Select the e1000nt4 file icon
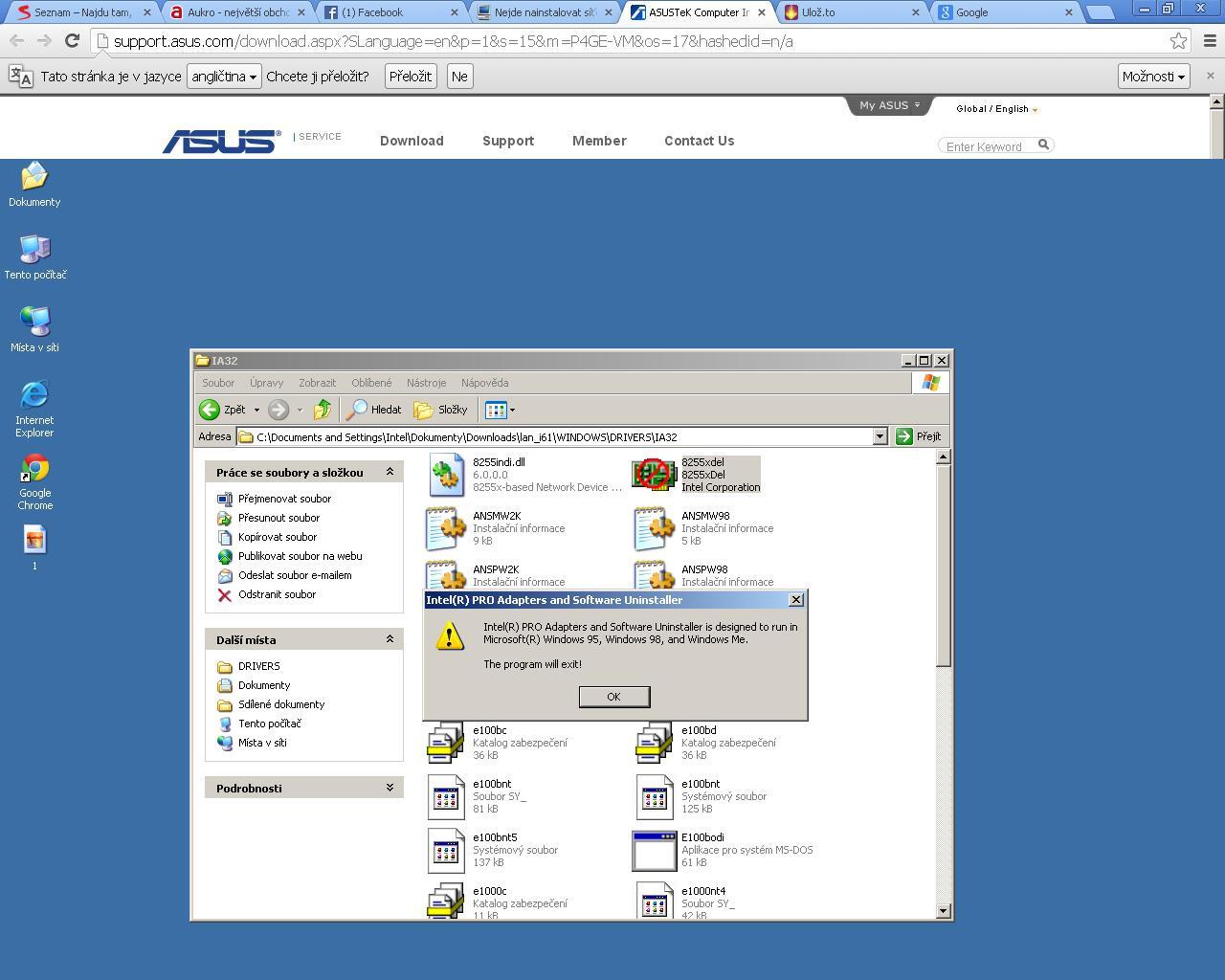Viewport: 1225px width, 980px height. coord(655,902)
